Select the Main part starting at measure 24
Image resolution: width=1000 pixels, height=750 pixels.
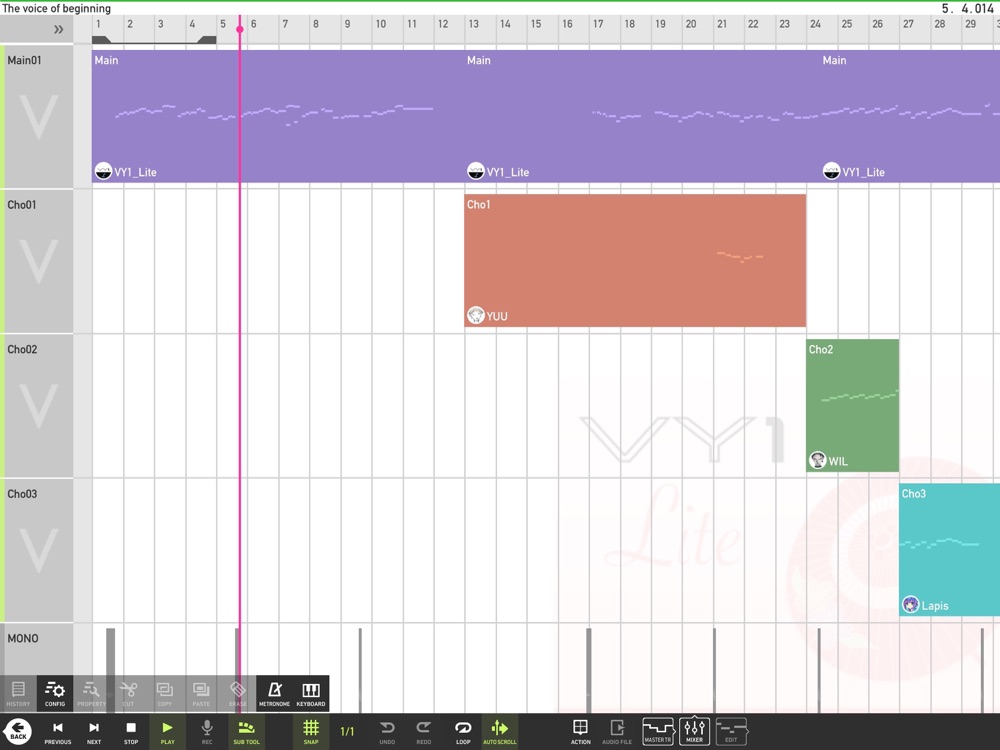coord(911,116)
